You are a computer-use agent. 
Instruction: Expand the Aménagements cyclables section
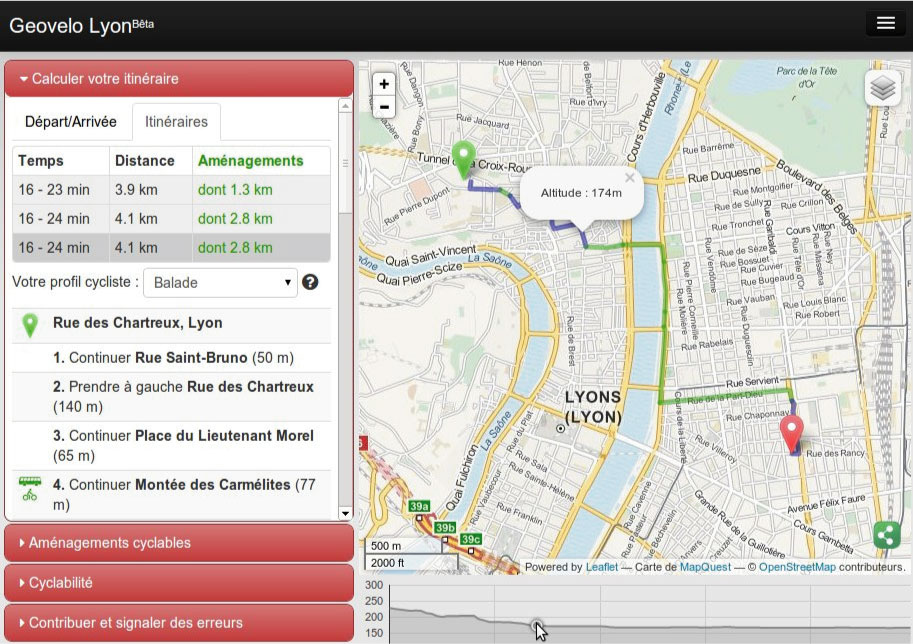point(178,543)
